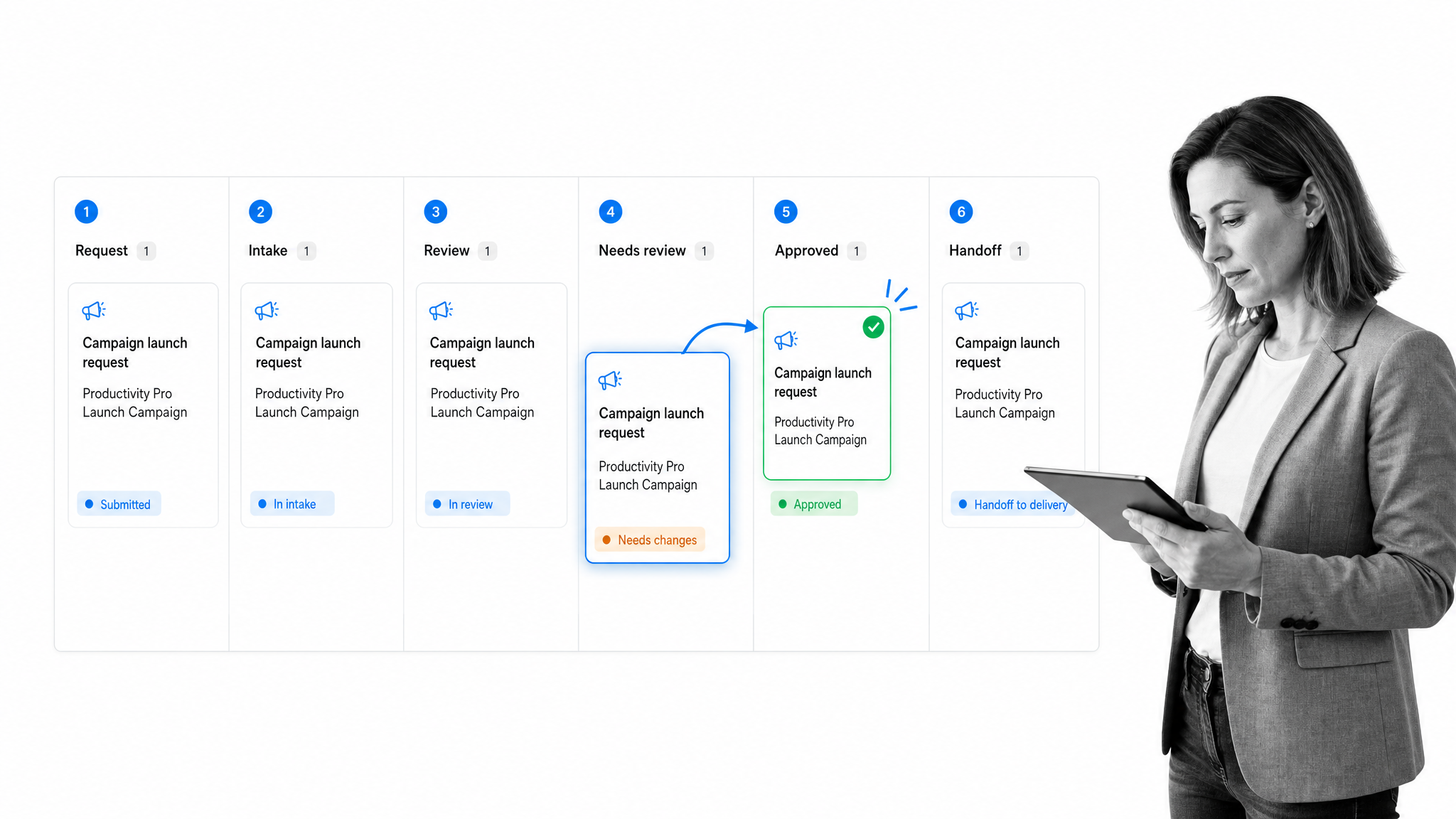Click megaphone icon in Request column card

click(x=94, y=310)
